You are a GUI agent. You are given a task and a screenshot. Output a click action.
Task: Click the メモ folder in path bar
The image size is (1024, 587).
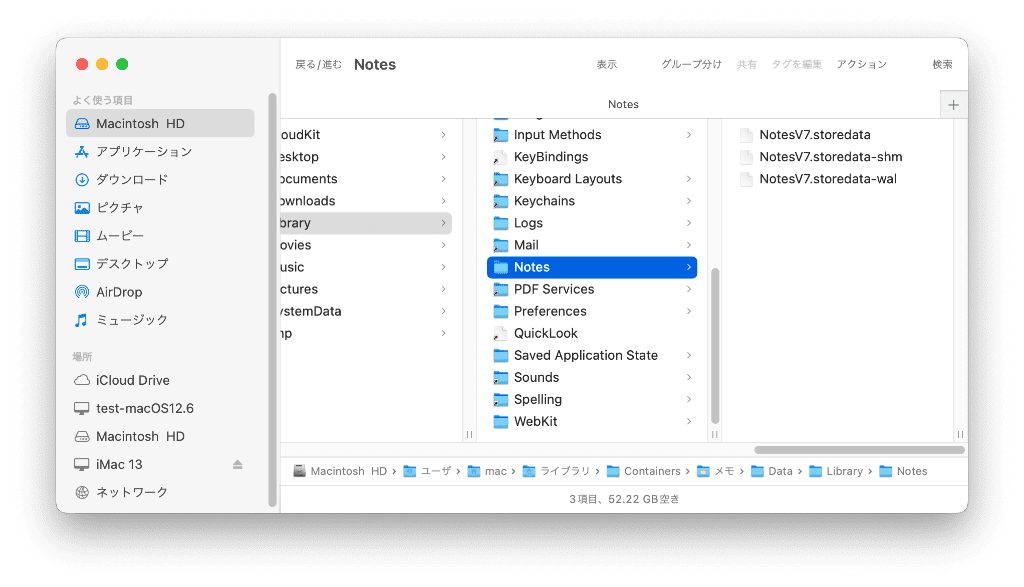[x=716, y=471]
